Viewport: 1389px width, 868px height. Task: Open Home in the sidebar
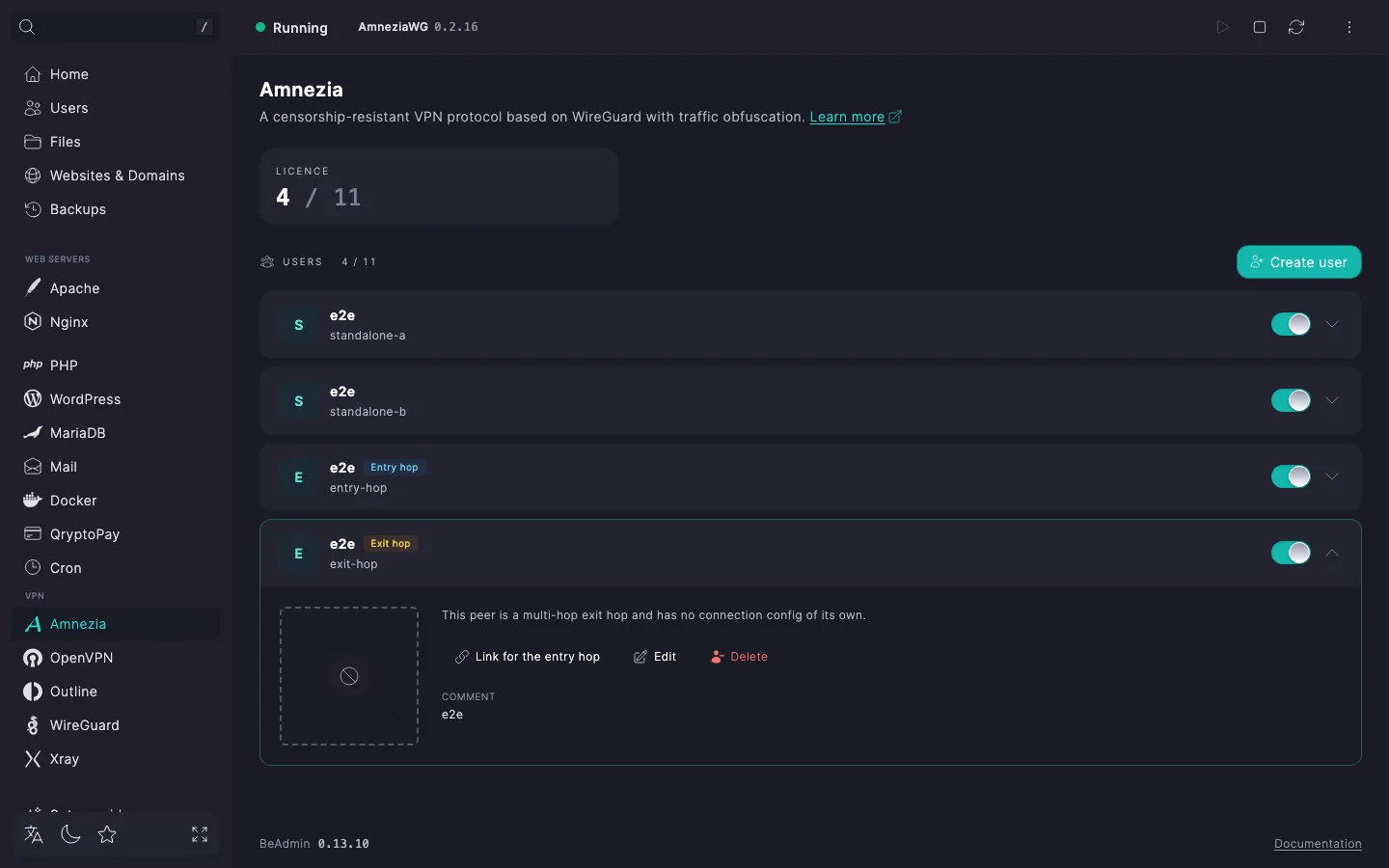116,74
